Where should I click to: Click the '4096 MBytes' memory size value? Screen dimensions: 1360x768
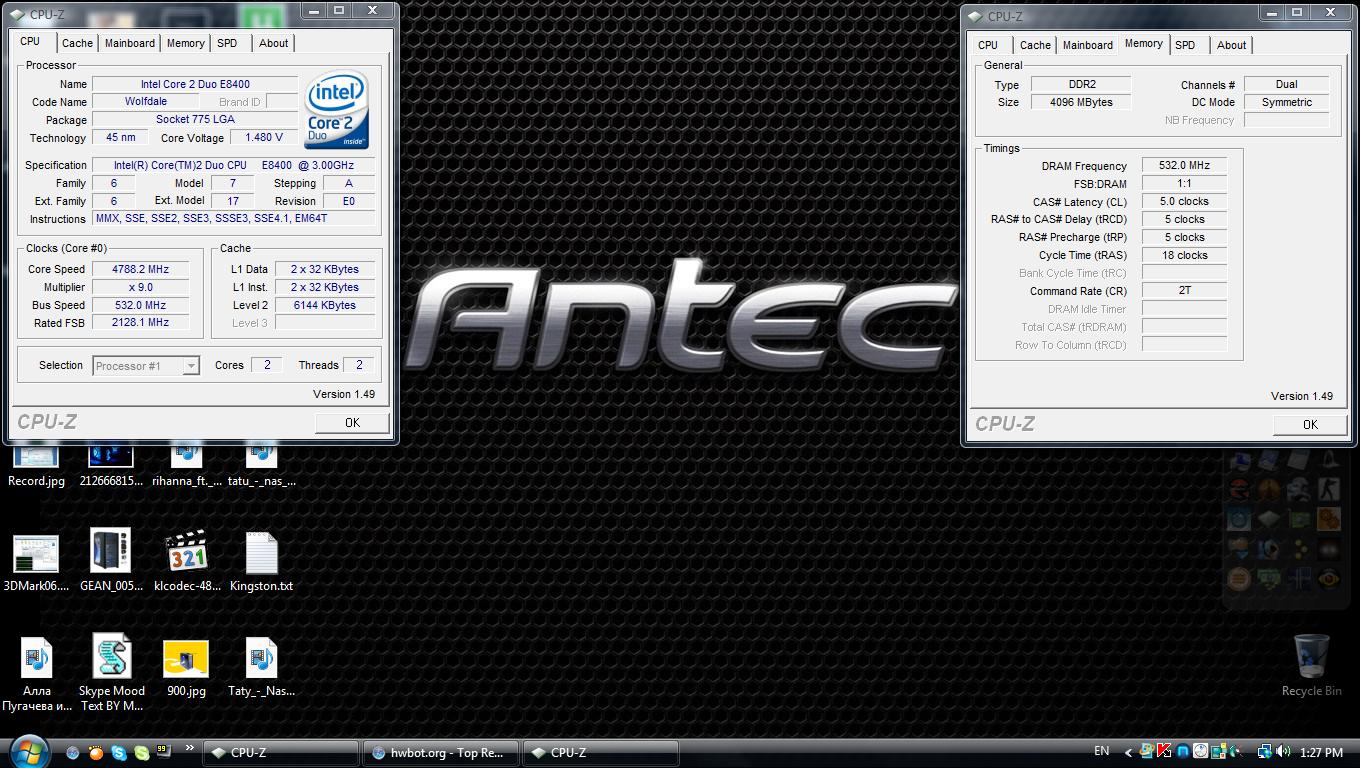click(1081, 103)
